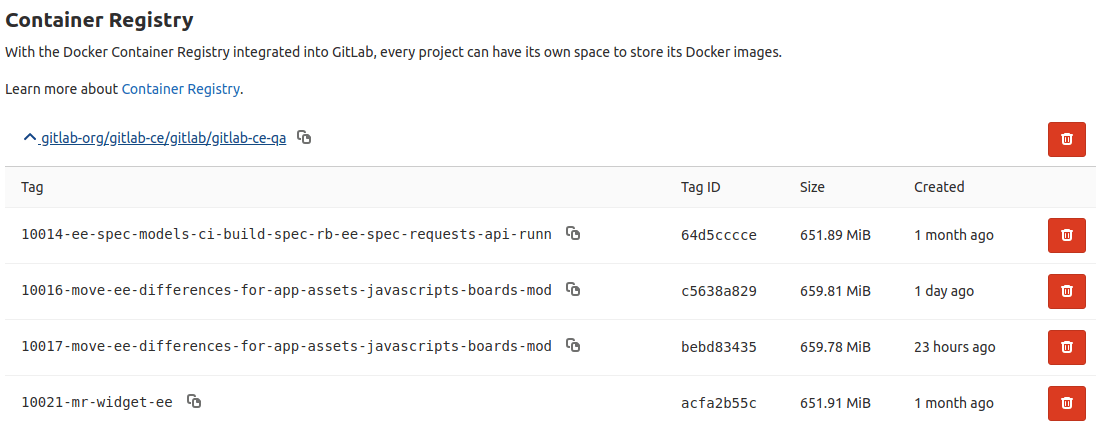Click tag ID 64d5cccce
This screenshot has height=425, width=1096.
(x=718, y=235)
